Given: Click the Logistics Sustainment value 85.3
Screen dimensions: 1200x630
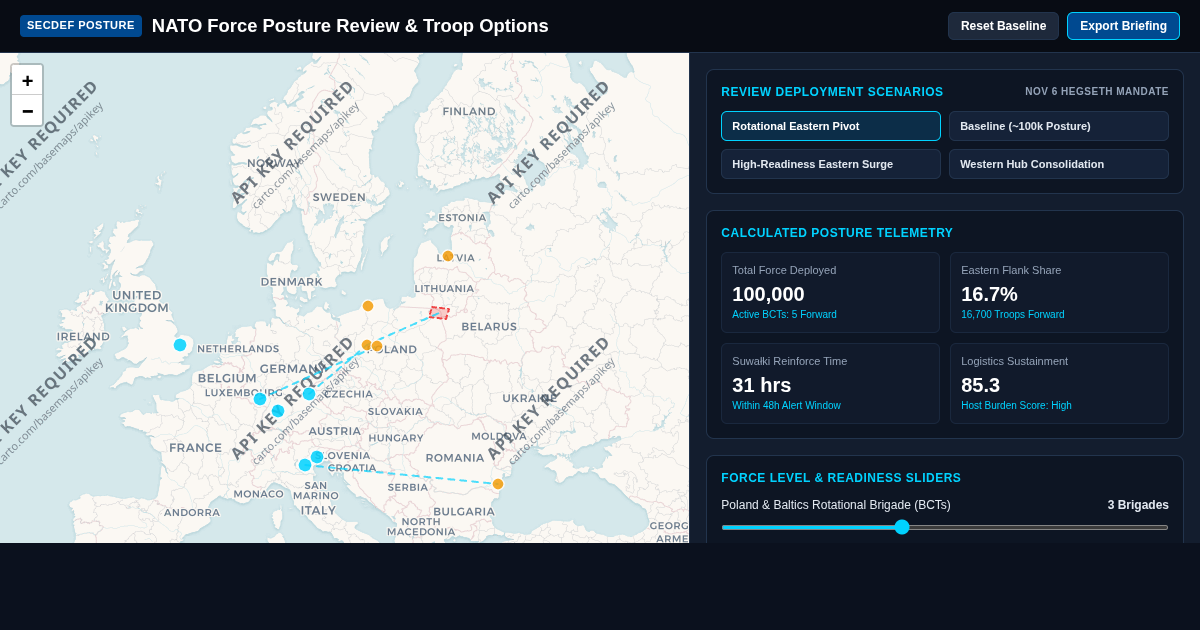Looking at the screenshot, I should 980,385.
